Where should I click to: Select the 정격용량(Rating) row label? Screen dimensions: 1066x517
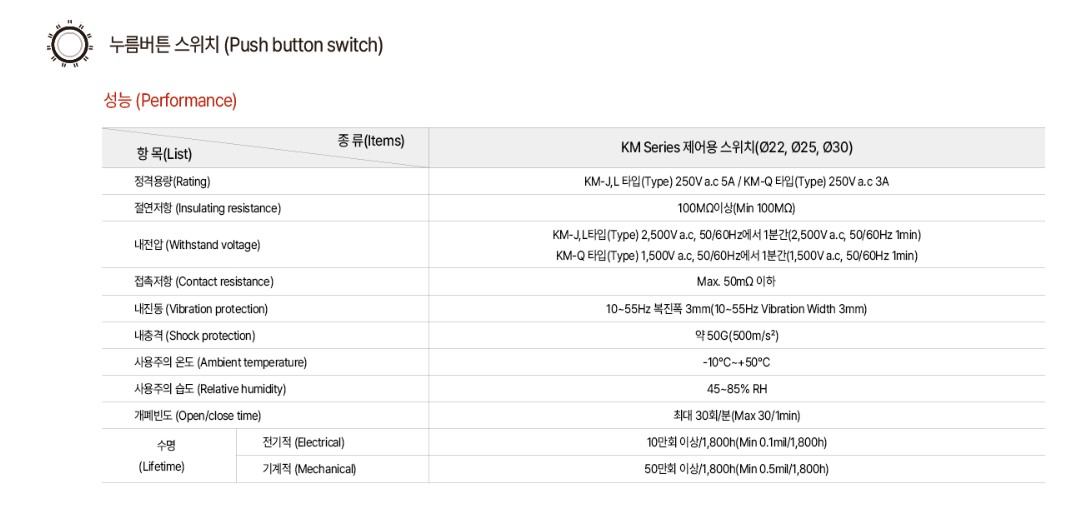pyautogui.click(x=172, y=182)
